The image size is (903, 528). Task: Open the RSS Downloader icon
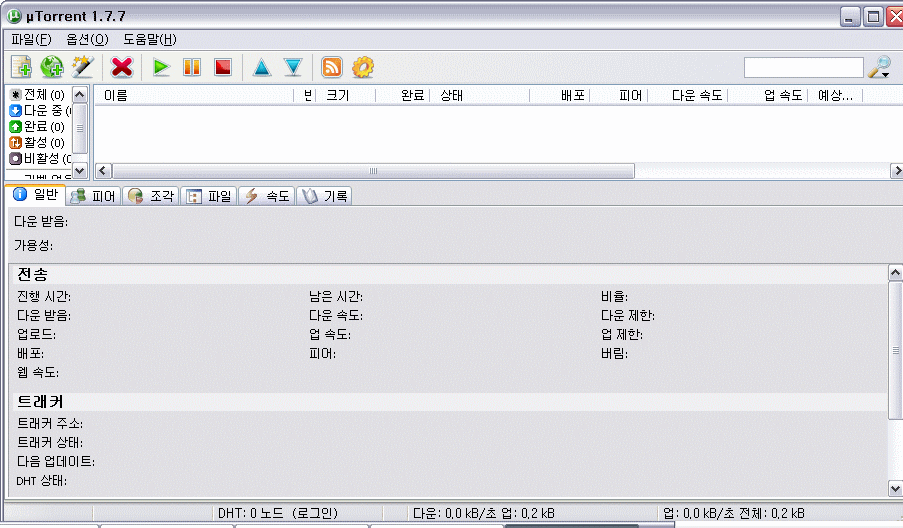tap(332, 67)
